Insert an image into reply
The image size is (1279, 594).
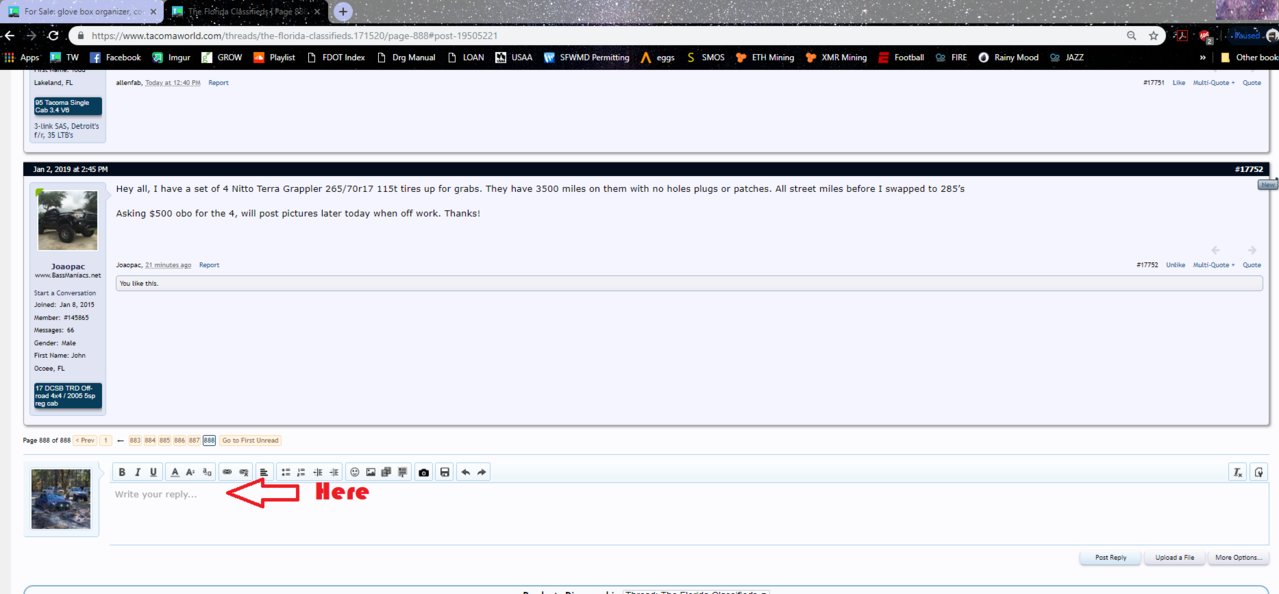371,472
